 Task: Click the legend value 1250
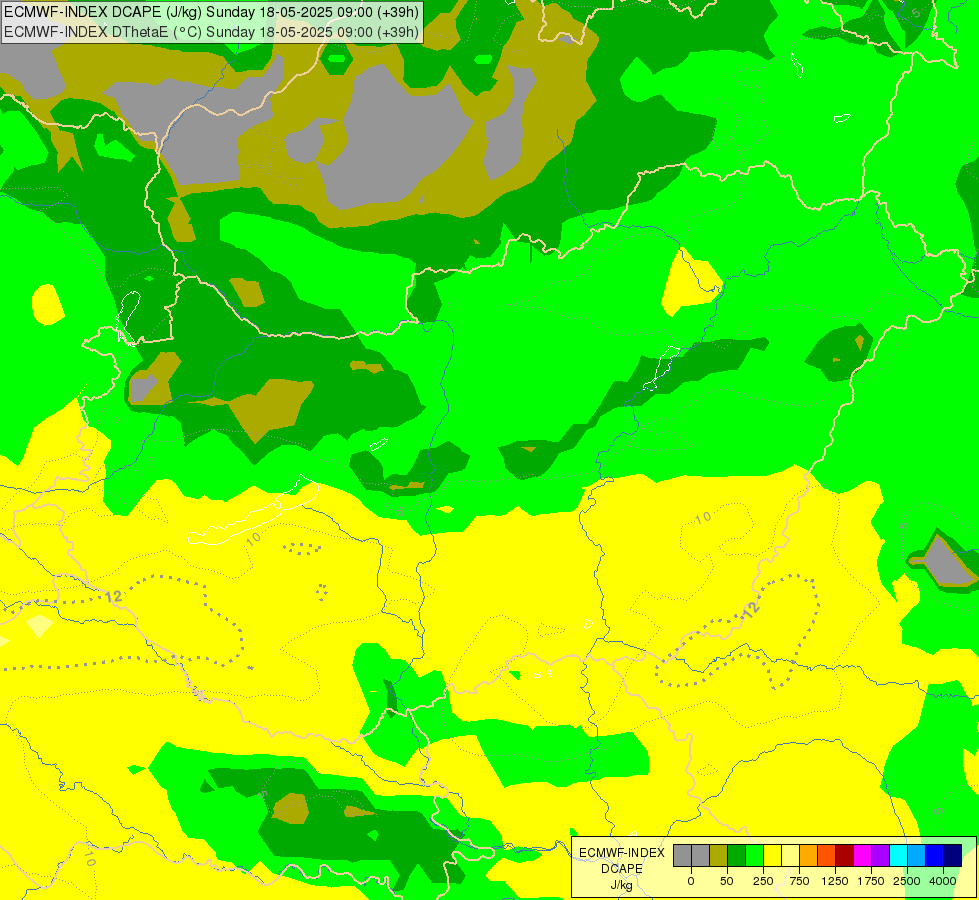point(835,881)
